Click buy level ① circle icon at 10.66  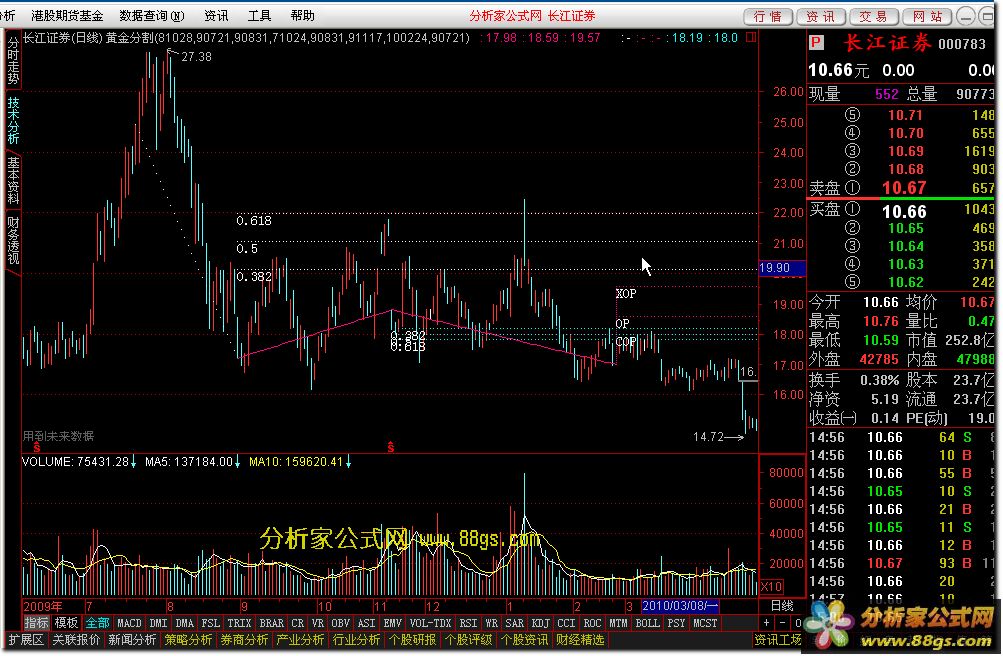[852, 210]
